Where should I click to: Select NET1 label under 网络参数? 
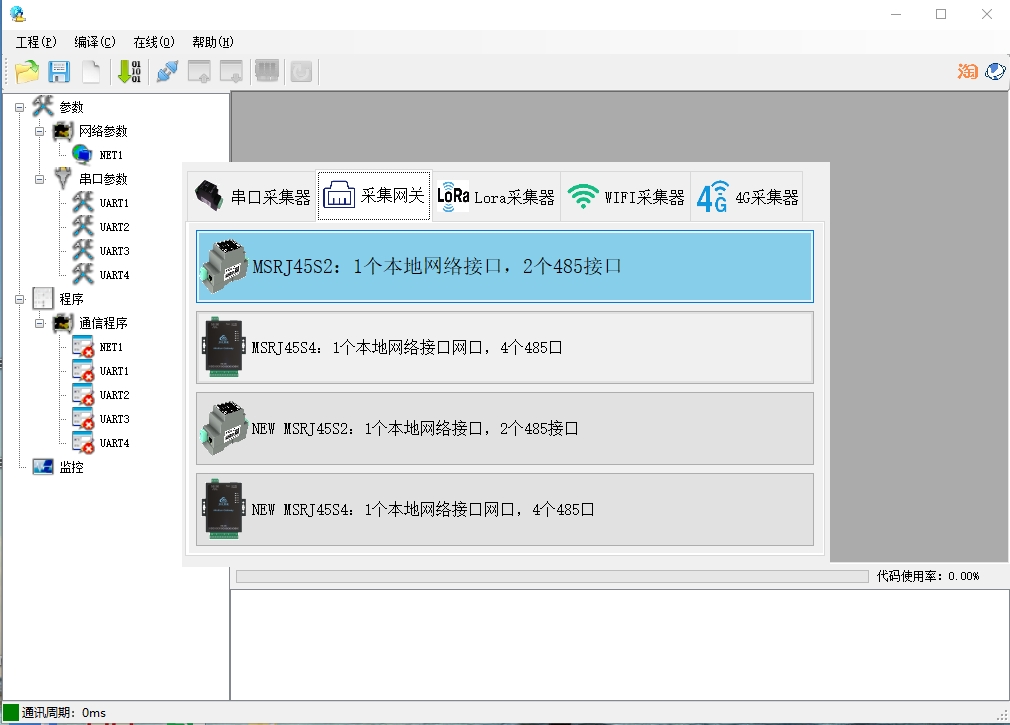point(111,155)
